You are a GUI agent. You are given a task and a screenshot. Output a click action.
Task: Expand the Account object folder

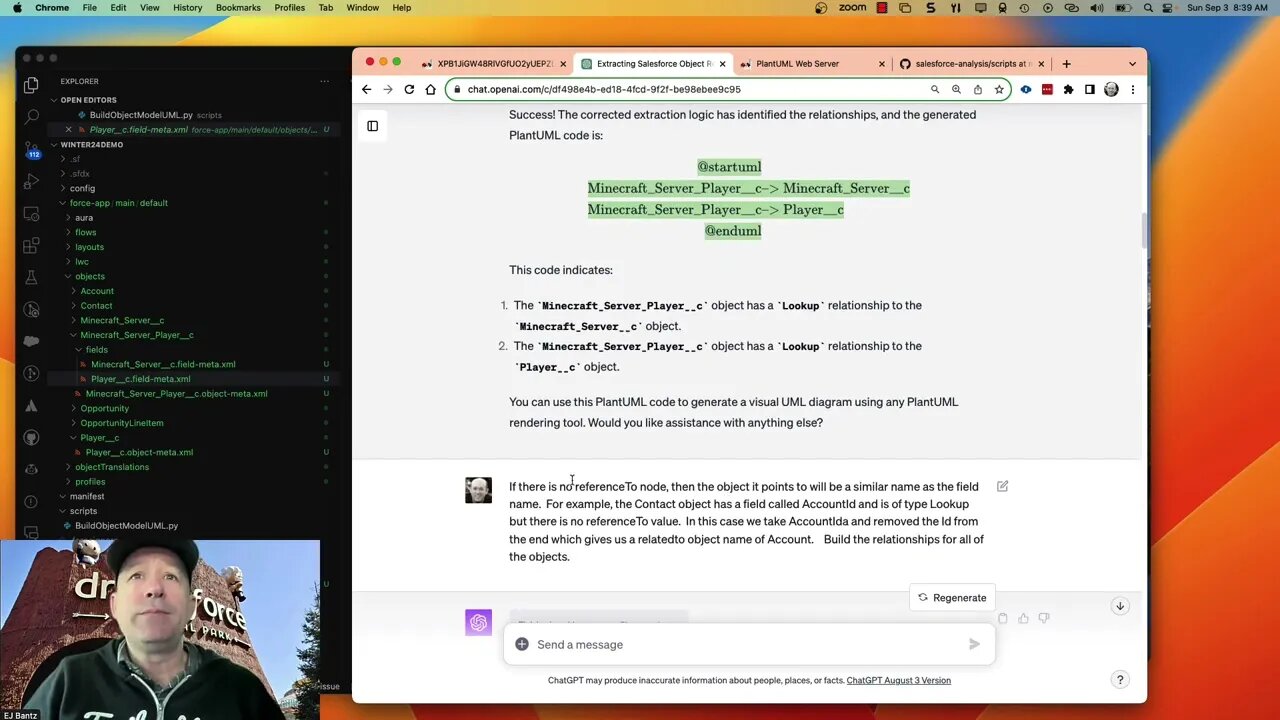tap(97, 291)
